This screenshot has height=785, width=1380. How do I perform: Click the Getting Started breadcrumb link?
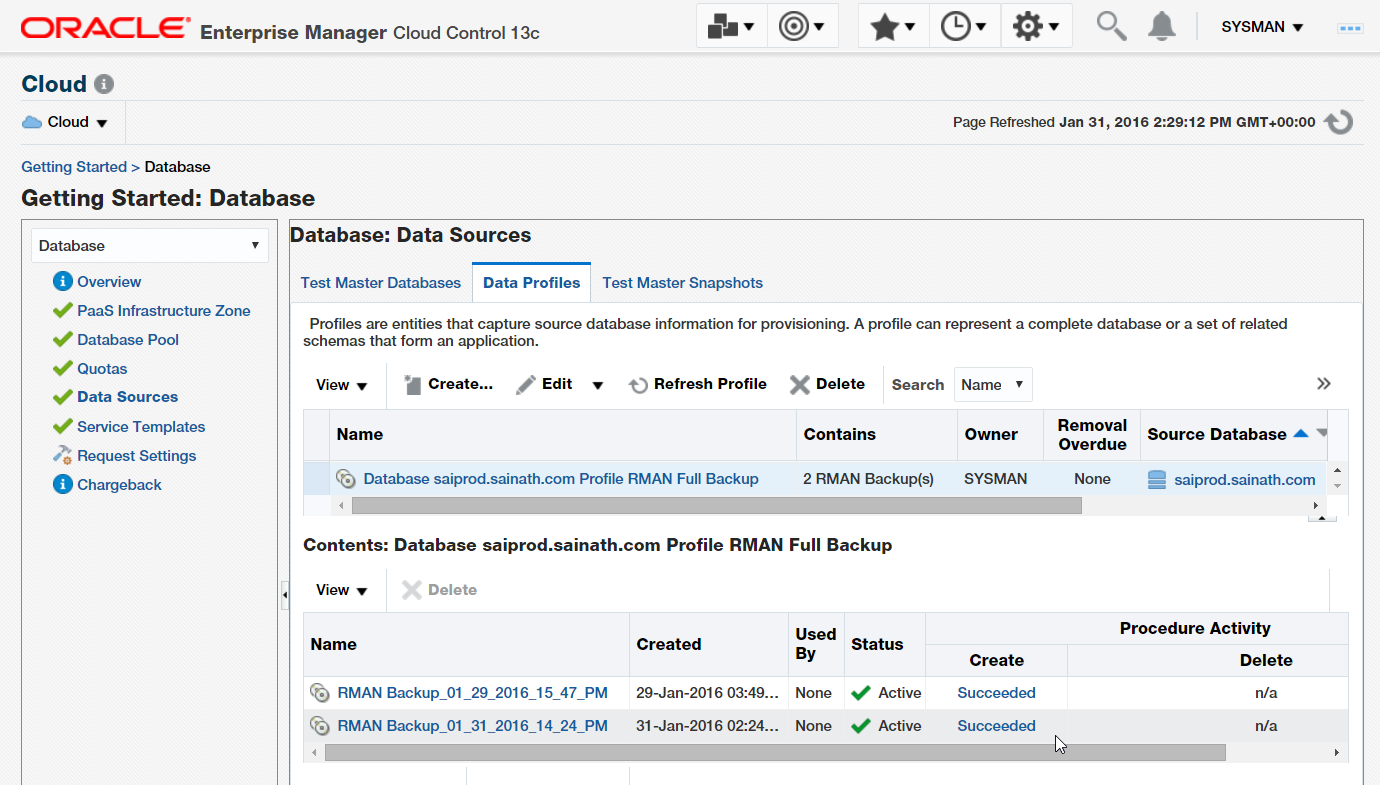[x=74, y=167]
